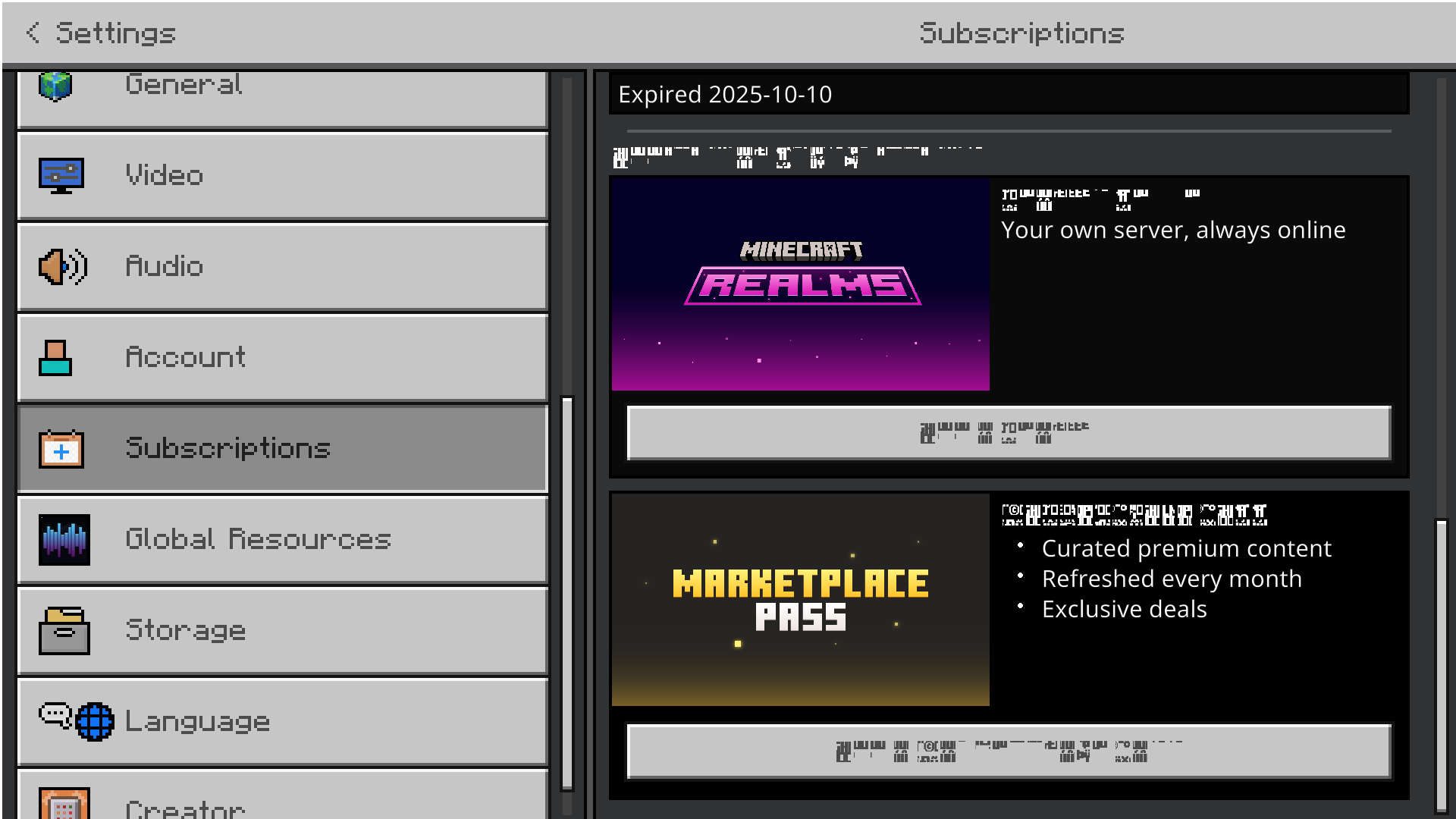Click the Minecraft Realms banner image

click(800, 284)
